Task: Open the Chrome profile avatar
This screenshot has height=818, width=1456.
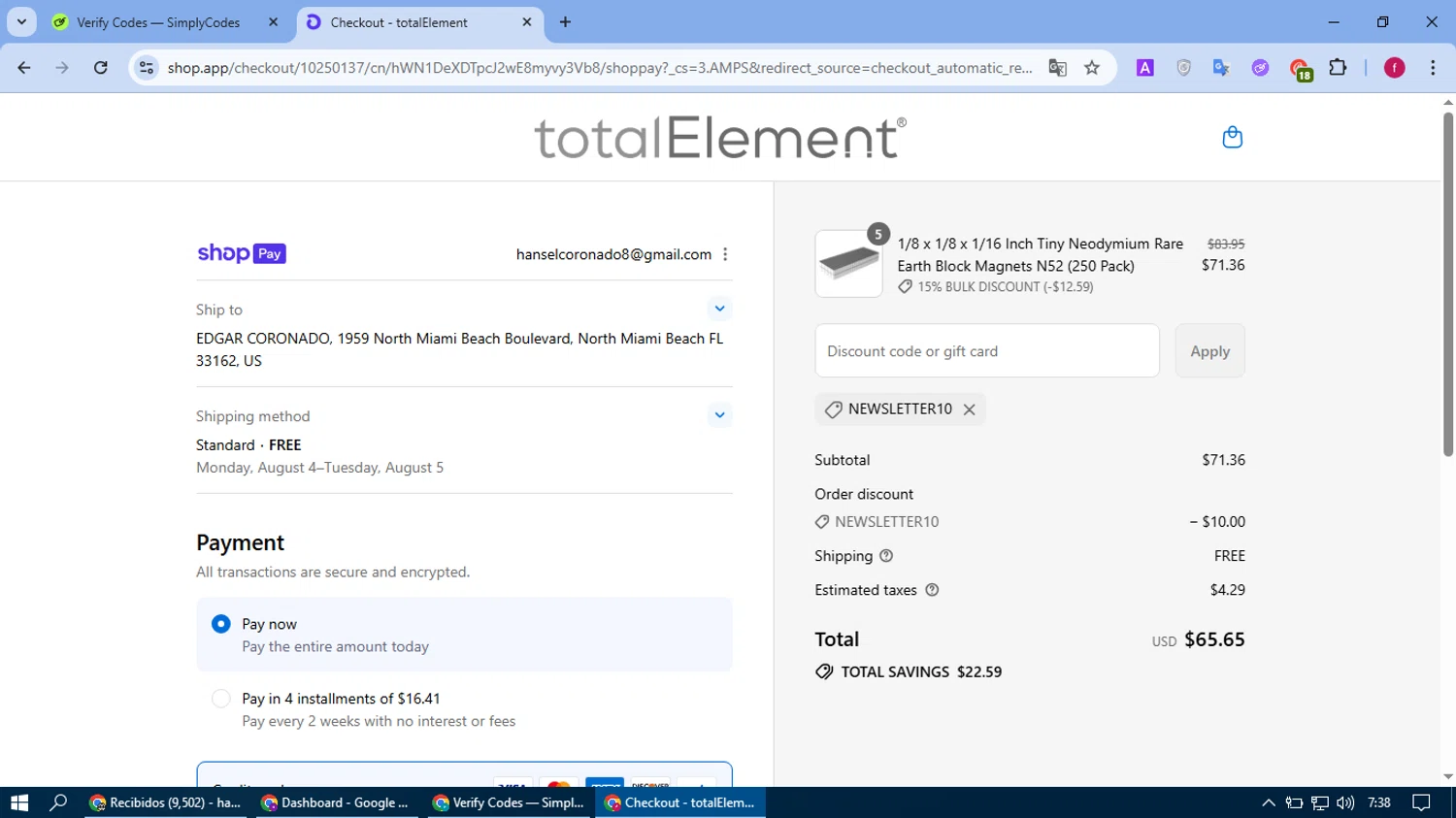Action: pos(1394,68)
